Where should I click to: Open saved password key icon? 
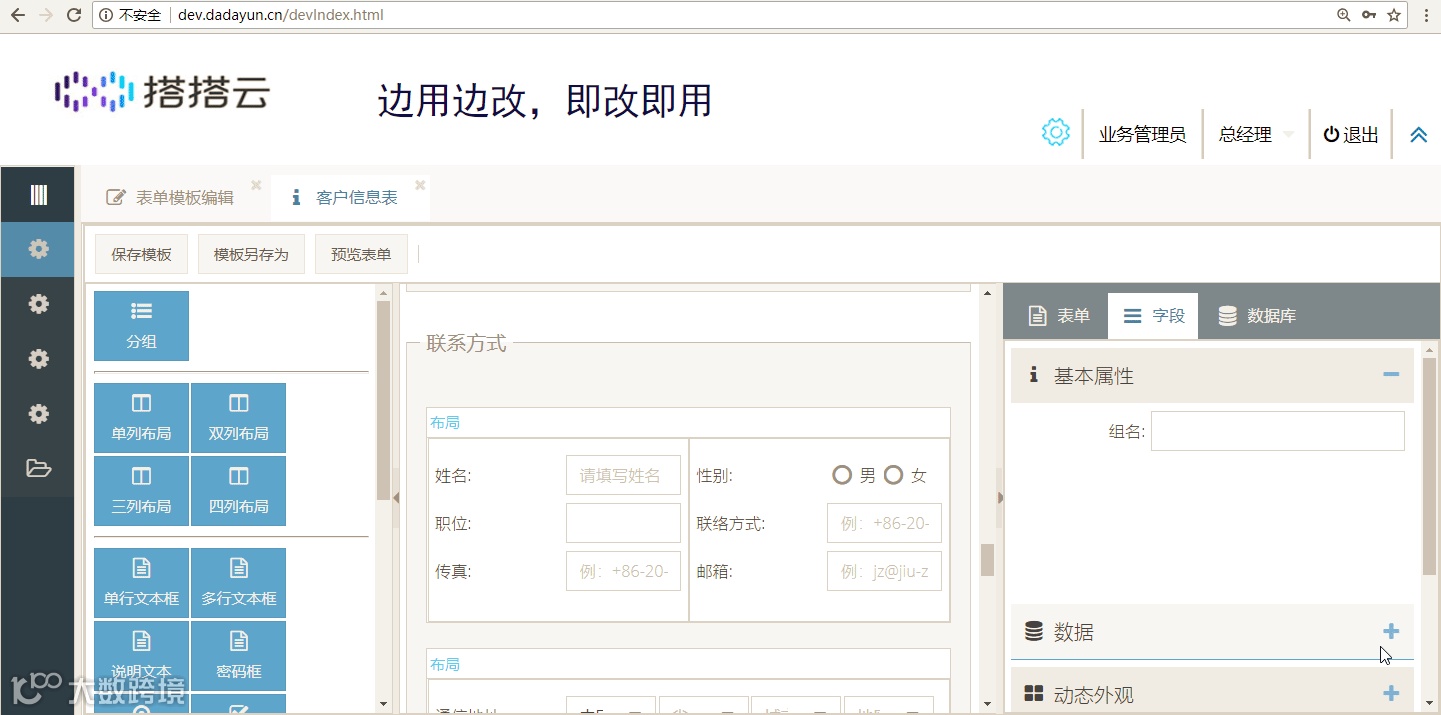(1368, 15)
